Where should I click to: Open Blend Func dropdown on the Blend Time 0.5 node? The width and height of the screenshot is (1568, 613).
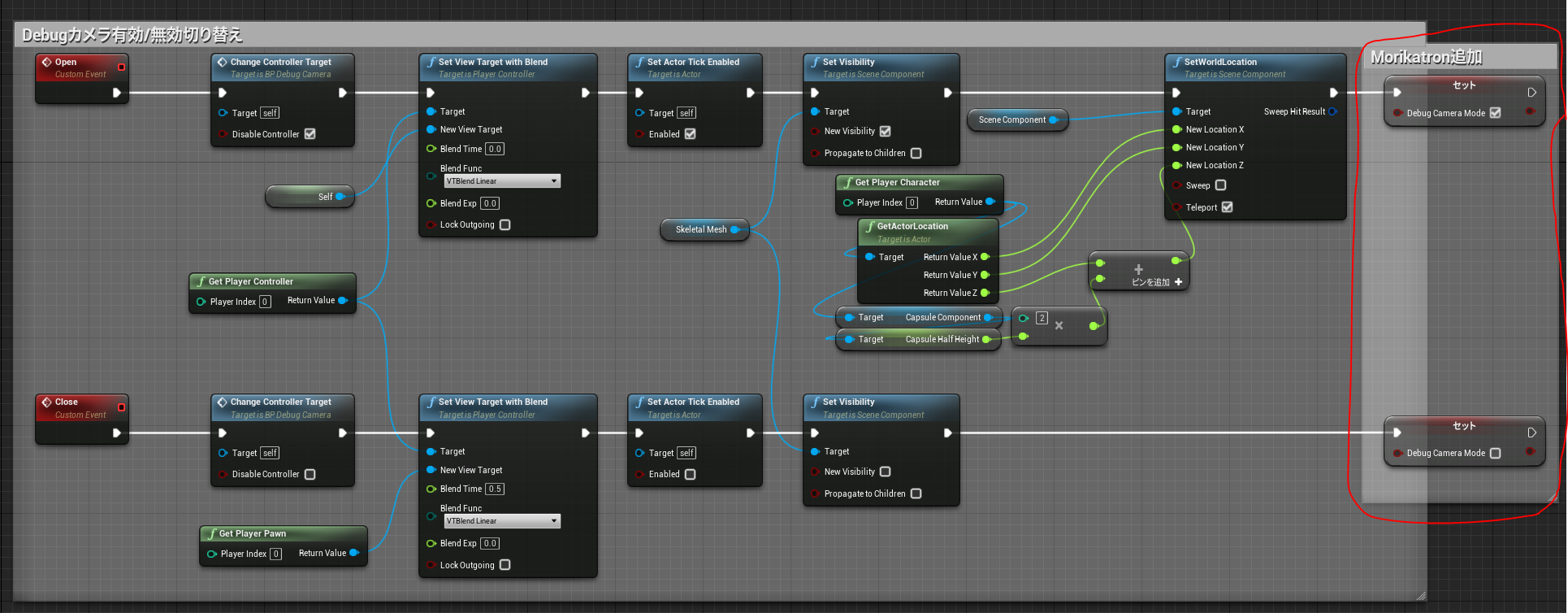pos(502,521)
